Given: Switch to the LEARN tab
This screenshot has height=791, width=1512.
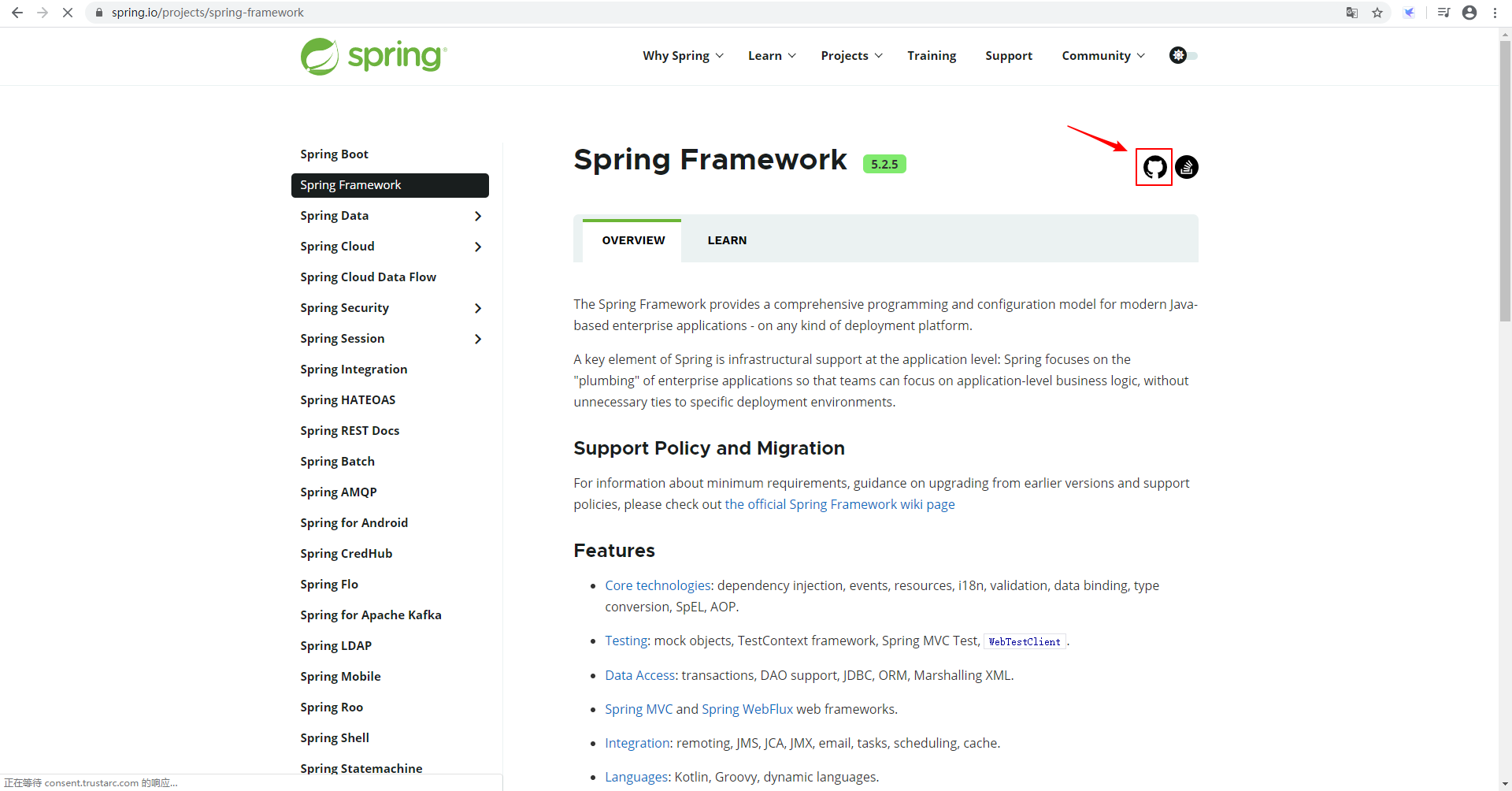Looking at the screenshot, I should click(726, 240).
